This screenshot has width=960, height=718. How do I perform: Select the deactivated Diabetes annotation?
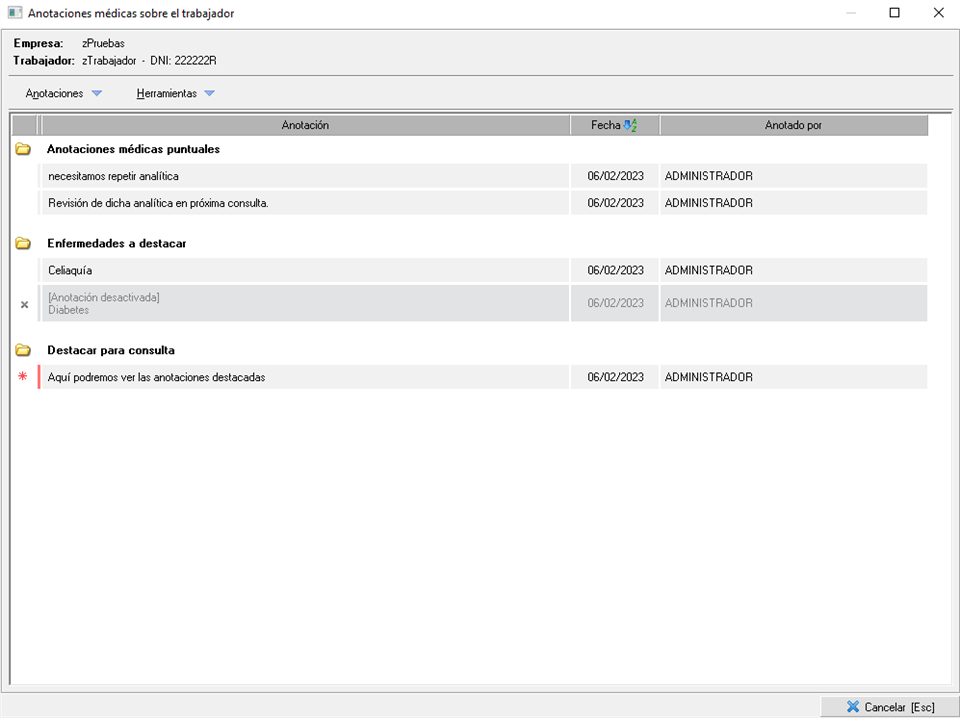[304, 303]
